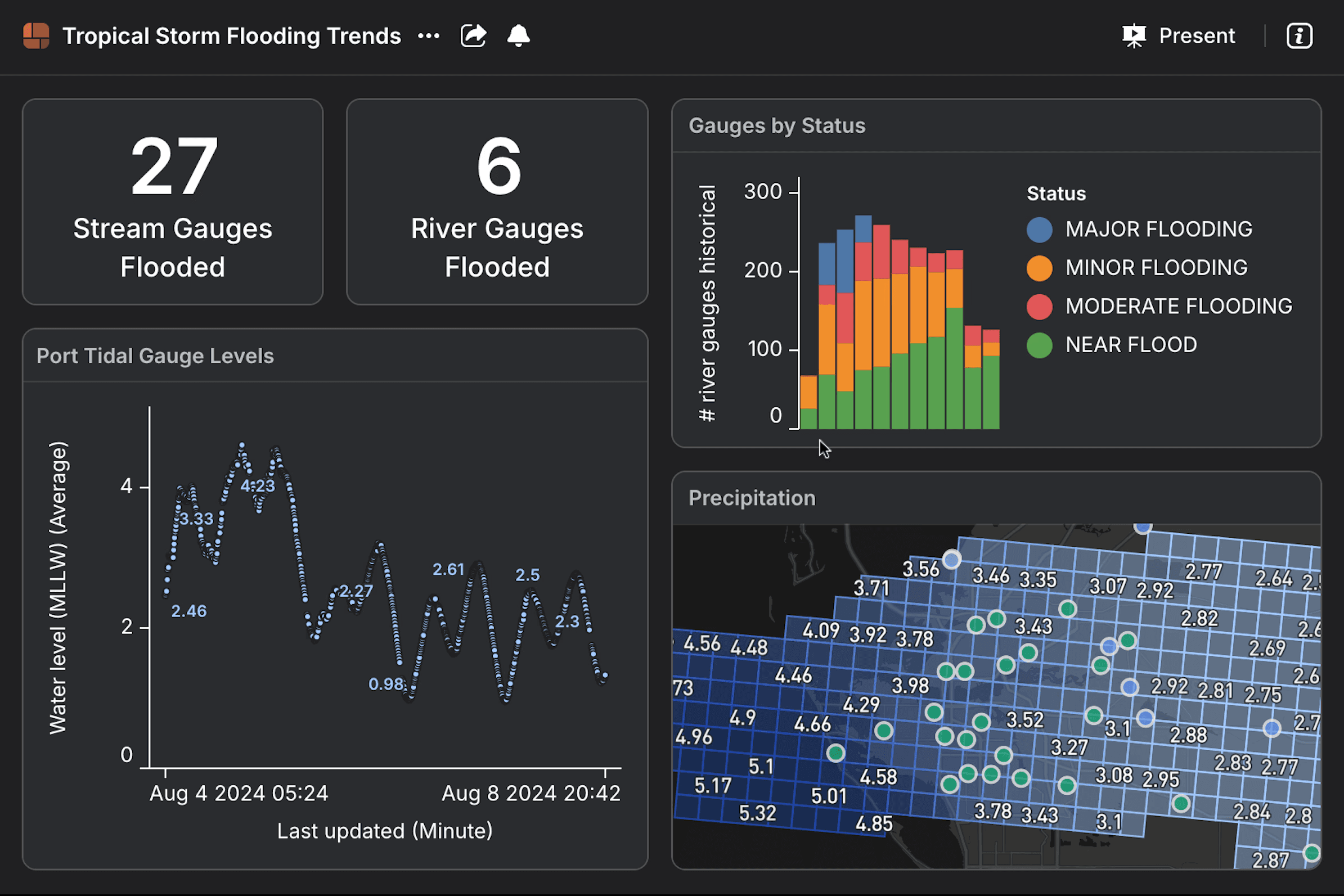Viewport: 1344px width, 896px height.
Task: Click the share arrow icon
Action: pyautogui.click(x=473, y=36)
